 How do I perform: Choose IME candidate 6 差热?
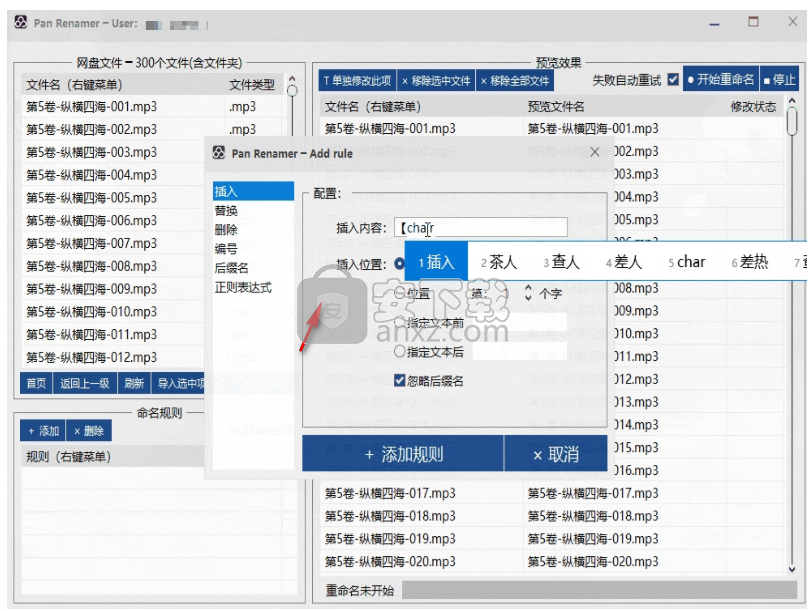750,262
